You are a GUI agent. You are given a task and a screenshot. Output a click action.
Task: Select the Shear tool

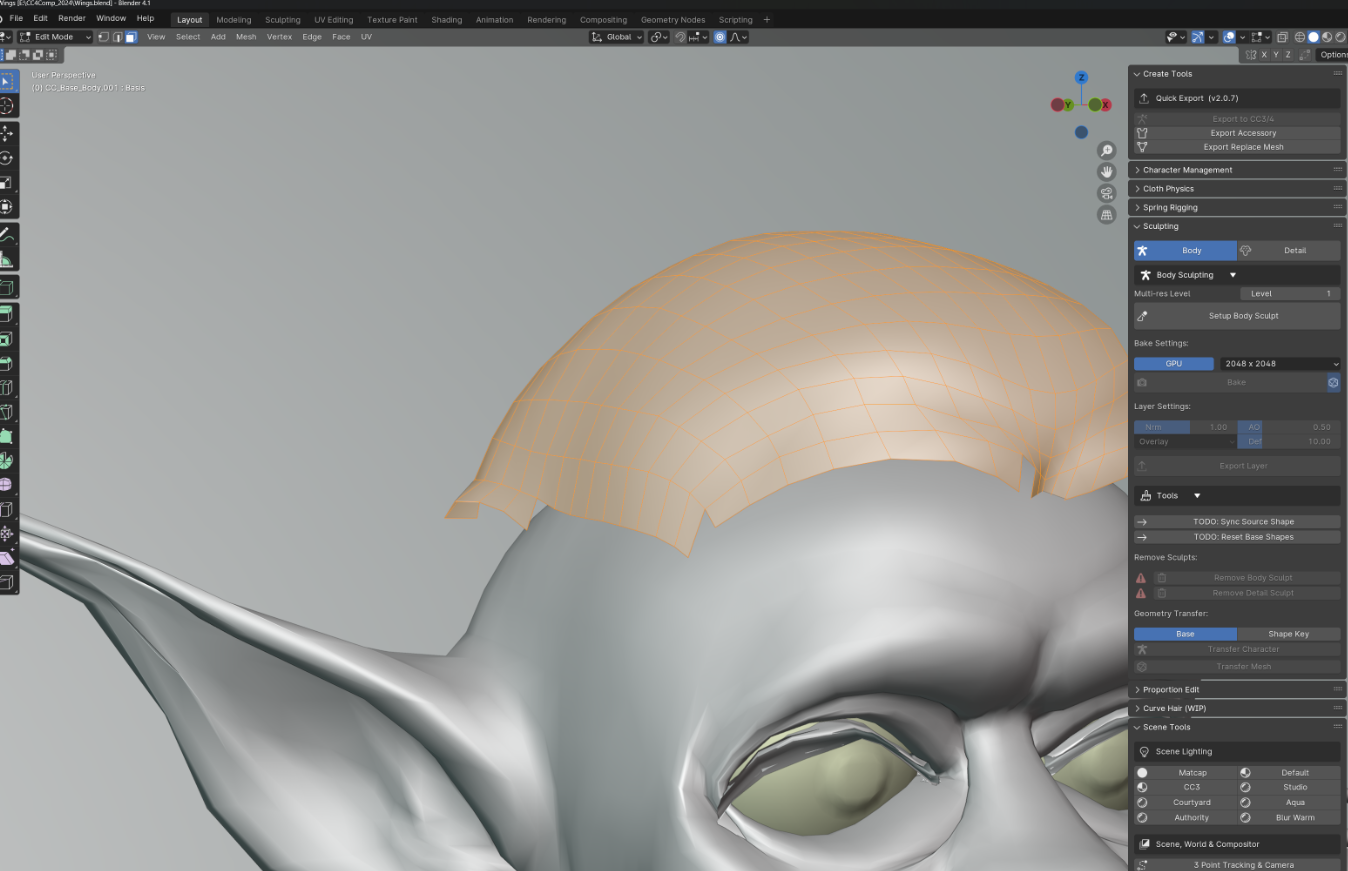(x=7, y=558)
